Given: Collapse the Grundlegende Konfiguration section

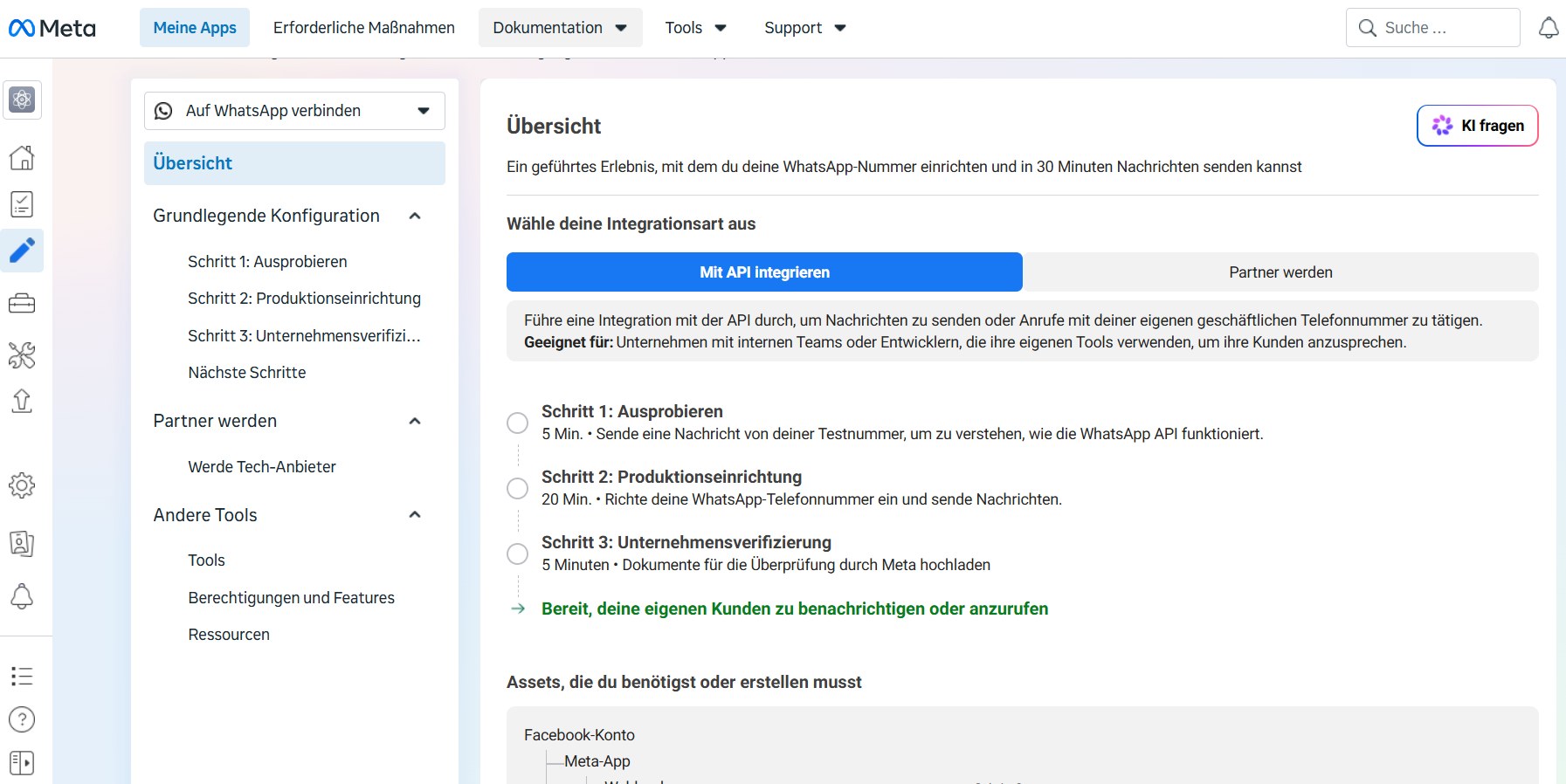Looking at the screenshot, I should (x=415, y=216).
